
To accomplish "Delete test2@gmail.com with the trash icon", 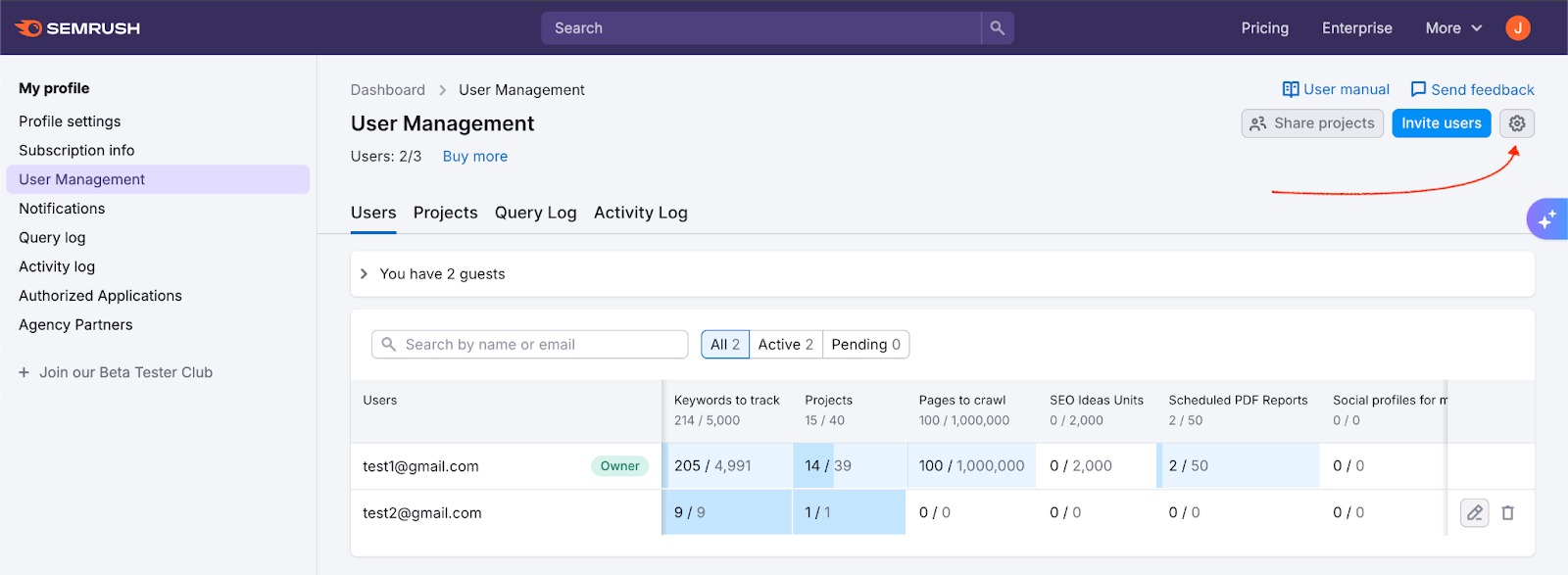I will 1507,512.
